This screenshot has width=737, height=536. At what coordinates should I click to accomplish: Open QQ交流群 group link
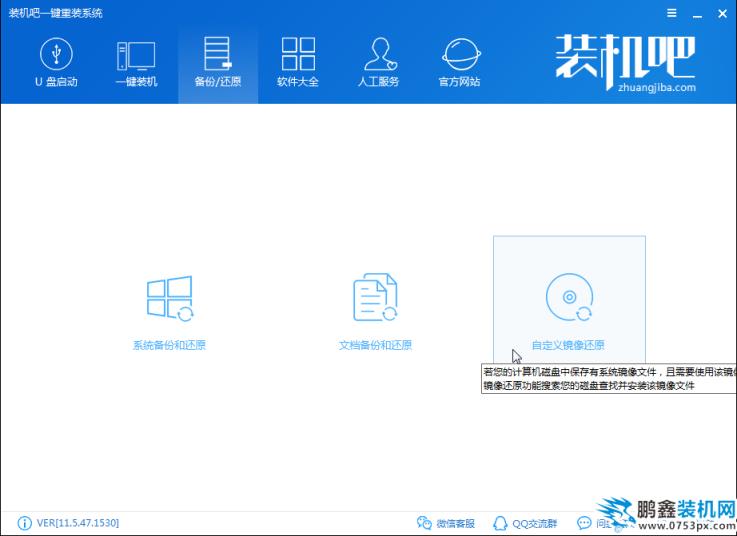point(525,523)
